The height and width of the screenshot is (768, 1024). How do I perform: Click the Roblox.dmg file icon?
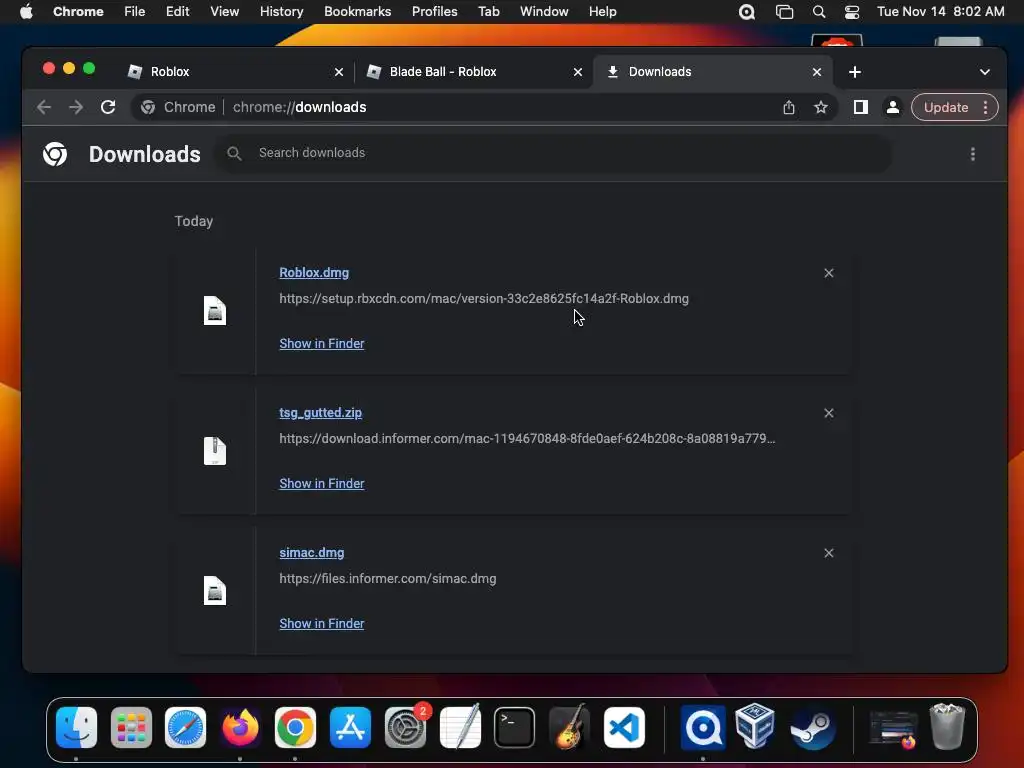click(215, 311)
